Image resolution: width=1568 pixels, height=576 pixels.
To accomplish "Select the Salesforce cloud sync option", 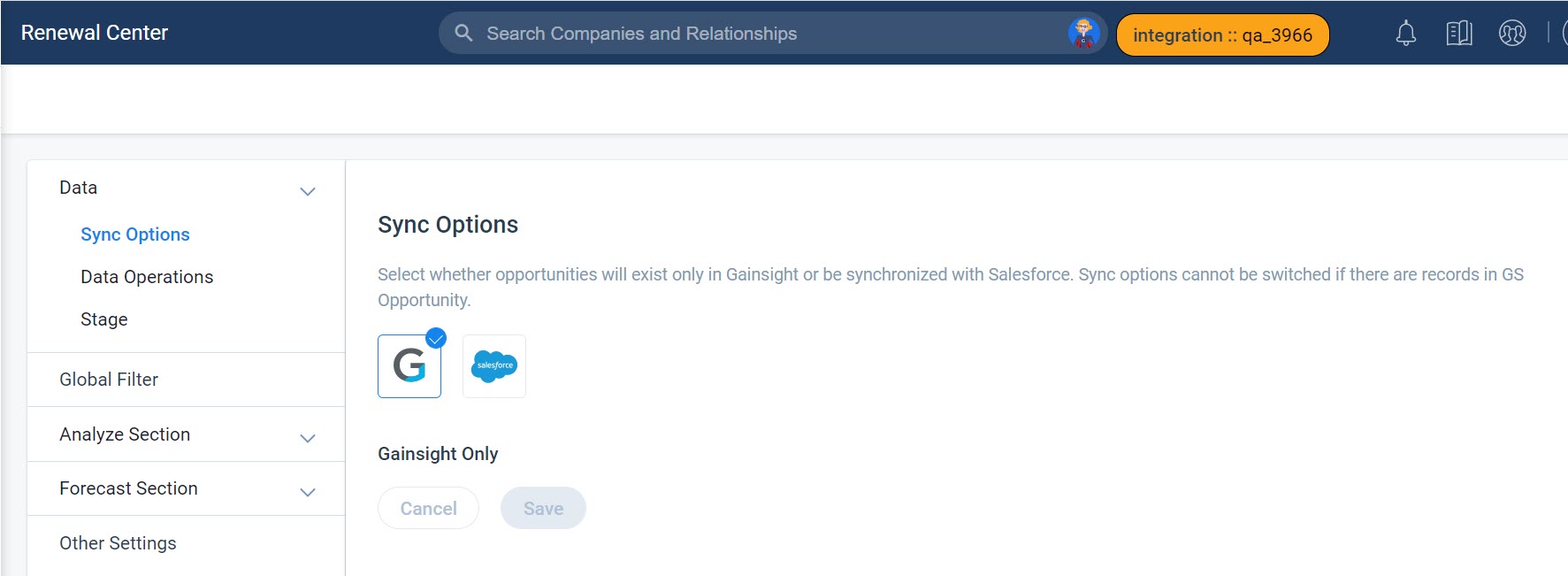I will [x=494, y=366].
